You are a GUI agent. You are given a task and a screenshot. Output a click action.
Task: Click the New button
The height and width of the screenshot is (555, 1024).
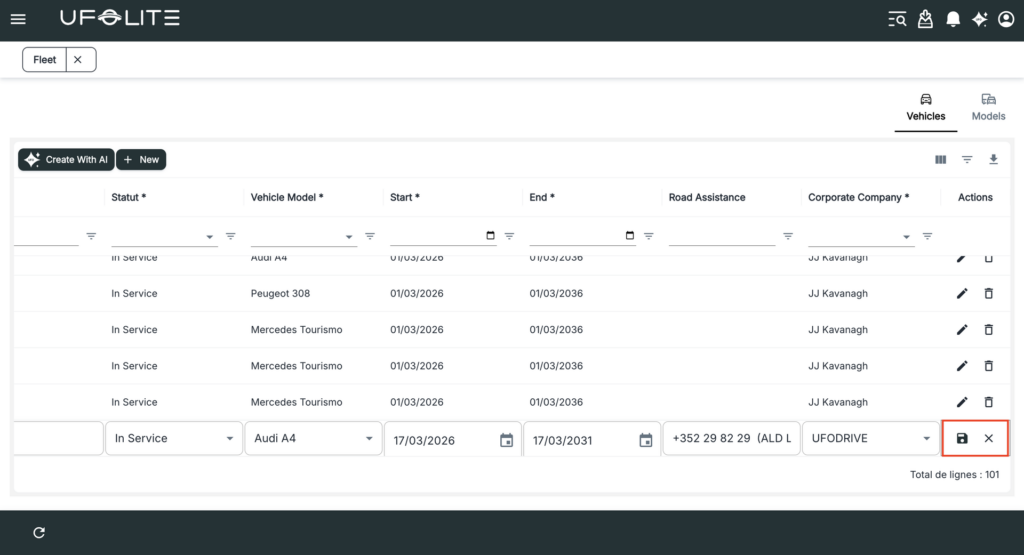tap(141, 160)
